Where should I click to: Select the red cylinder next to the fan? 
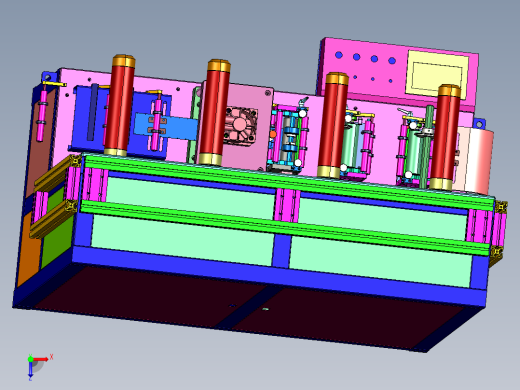click(214, 112)
